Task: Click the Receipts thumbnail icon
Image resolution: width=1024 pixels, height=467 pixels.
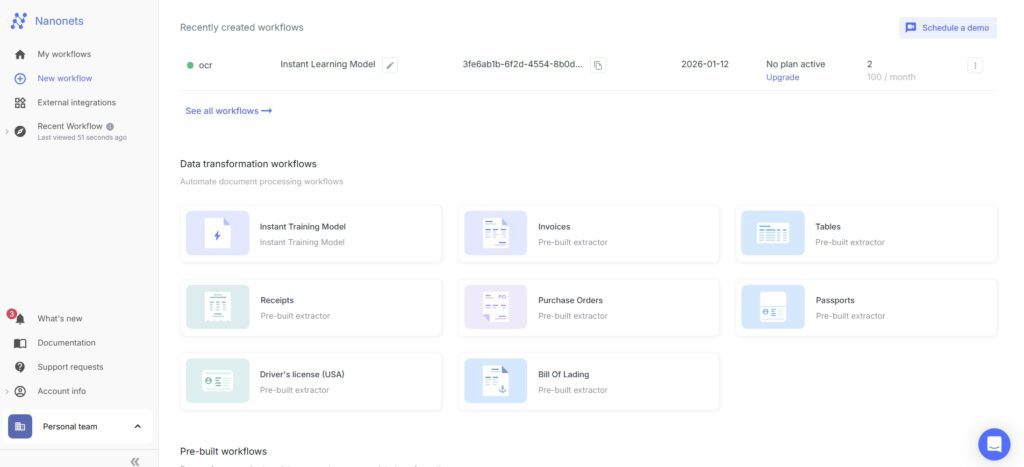Action: point(217,307)
